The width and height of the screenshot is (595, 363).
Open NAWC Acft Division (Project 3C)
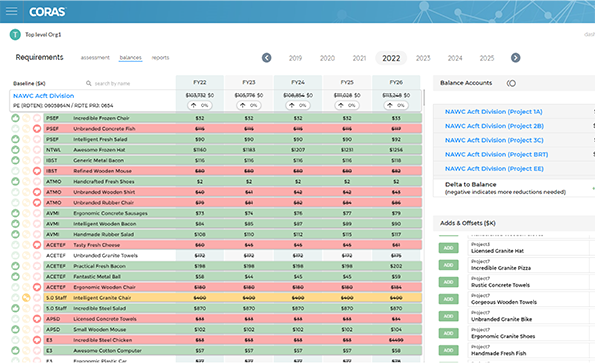(x=494, y=140)
